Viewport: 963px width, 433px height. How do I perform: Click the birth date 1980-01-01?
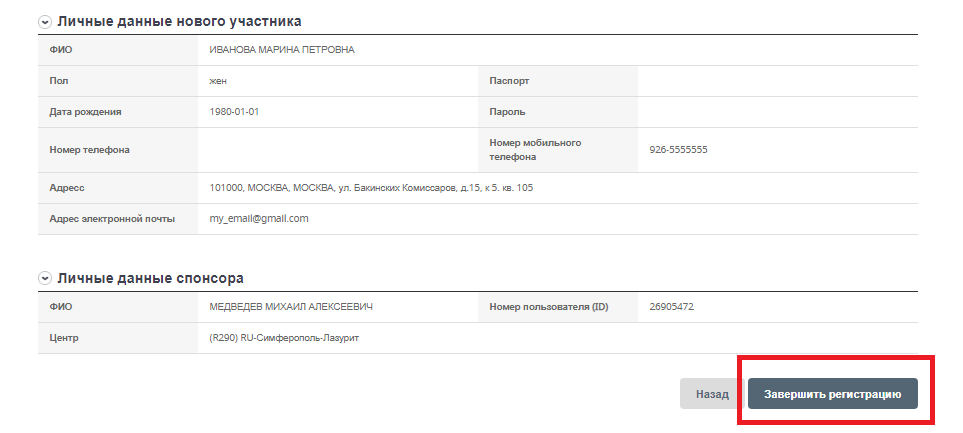click(x=234, y=112)
